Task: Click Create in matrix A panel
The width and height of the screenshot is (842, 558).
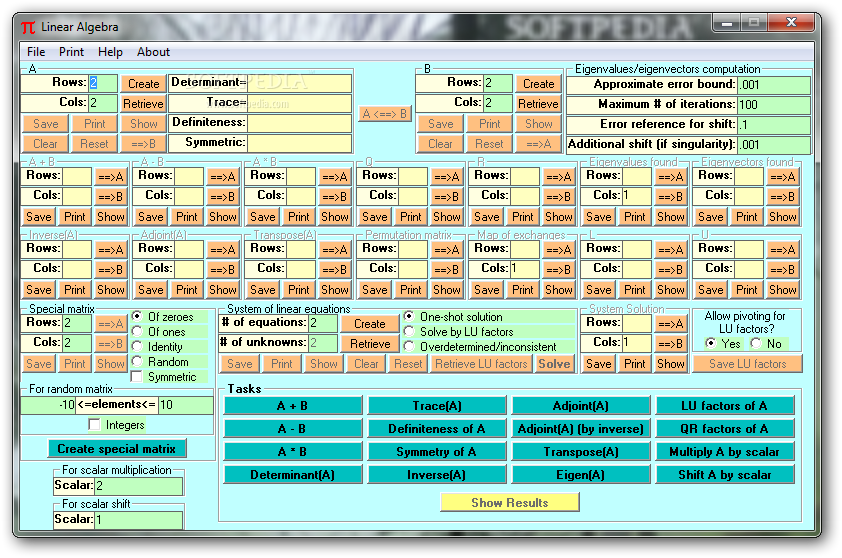Action: [x=143, y=84]
